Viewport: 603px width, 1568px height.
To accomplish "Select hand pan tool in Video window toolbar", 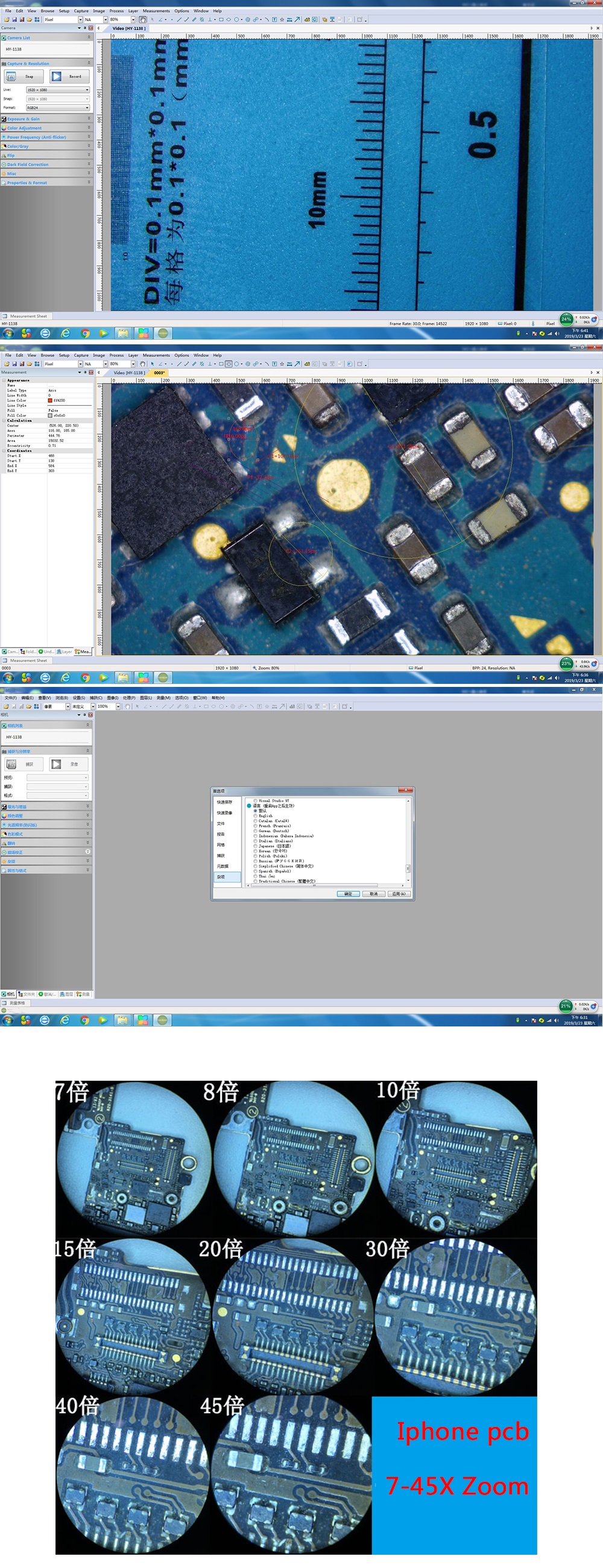I will pyautogui.click(x=143, y=19).
